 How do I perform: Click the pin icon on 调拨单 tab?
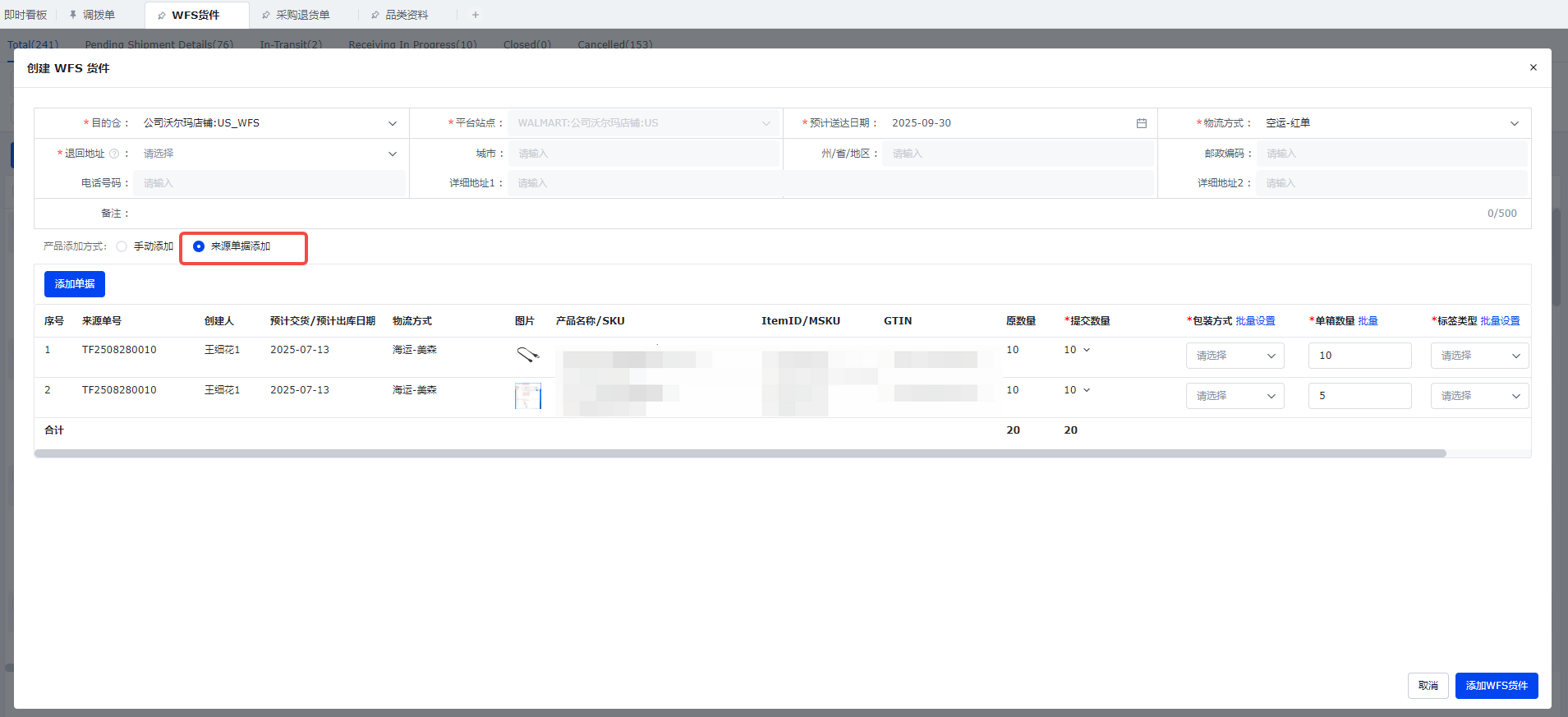(x=73, y=15)
